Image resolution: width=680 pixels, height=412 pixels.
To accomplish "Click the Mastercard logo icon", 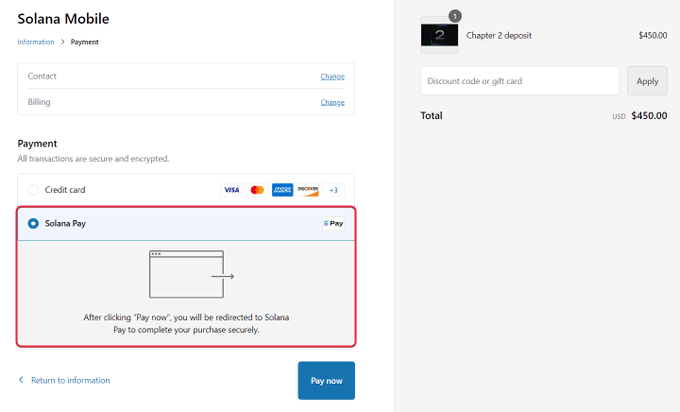I will pos(257,190).
